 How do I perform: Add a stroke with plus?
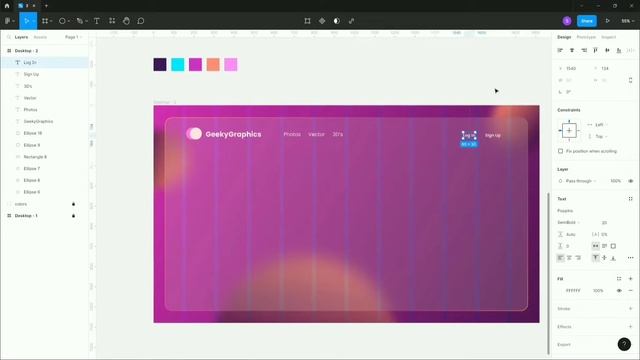tap(631, 309)
